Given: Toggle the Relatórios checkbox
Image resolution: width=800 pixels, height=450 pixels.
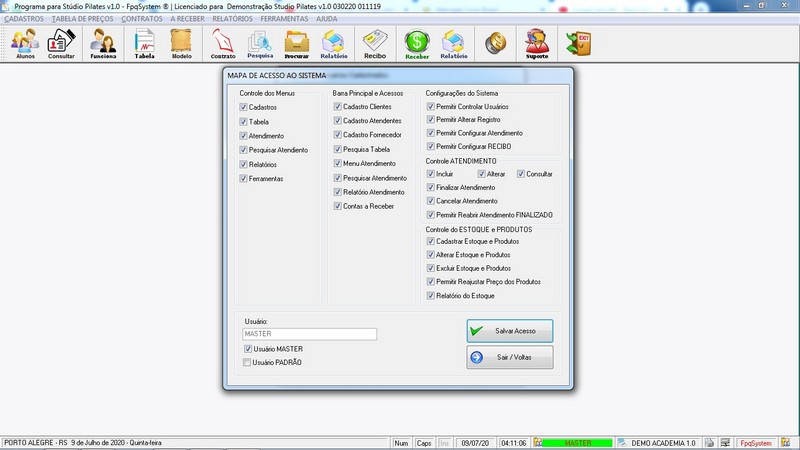Looking at the screenshot, I should pyautogui.click(x=243, y=164).
